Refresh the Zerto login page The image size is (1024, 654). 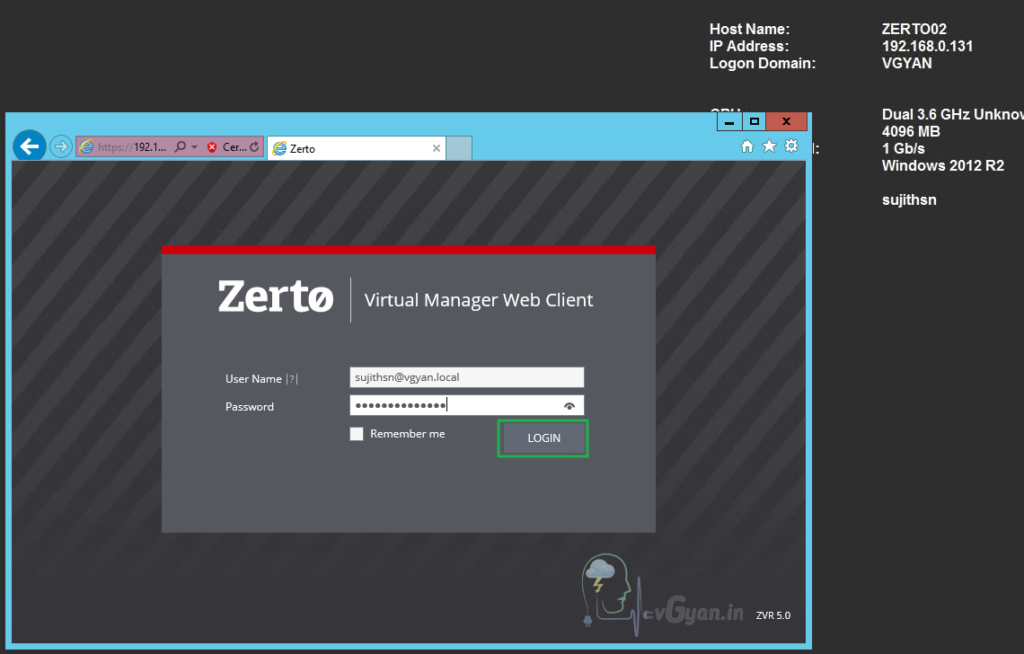(x=253, y=145)
